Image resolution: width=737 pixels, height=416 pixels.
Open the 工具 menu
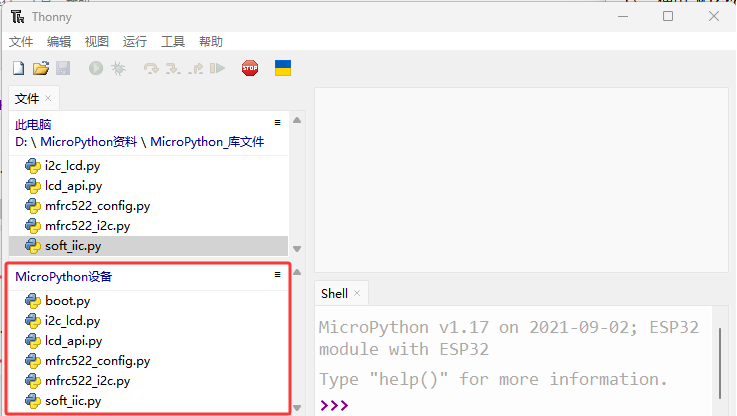173,42
